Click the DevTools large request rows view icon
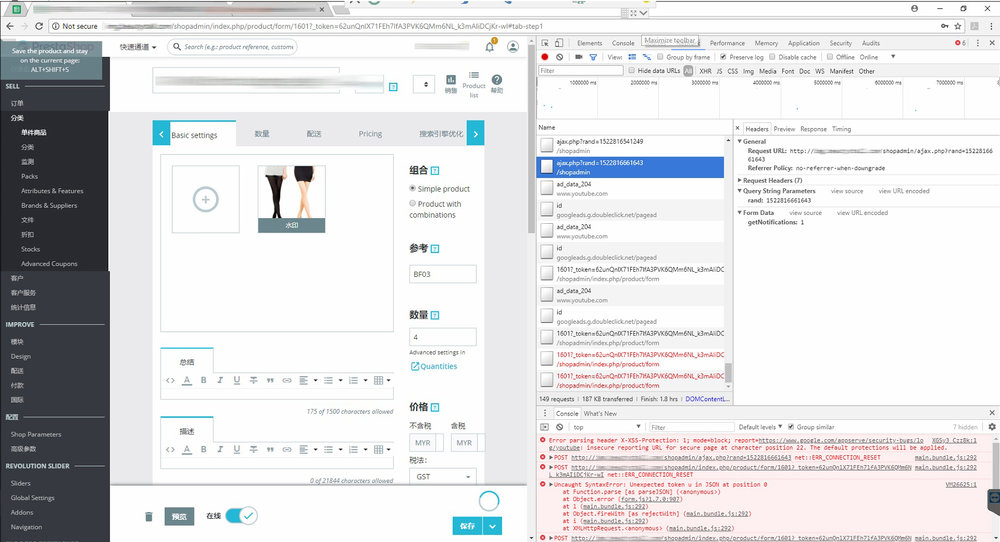This screenshot has width=1000, height=542. pyautogui.click(x=632, y=57)
